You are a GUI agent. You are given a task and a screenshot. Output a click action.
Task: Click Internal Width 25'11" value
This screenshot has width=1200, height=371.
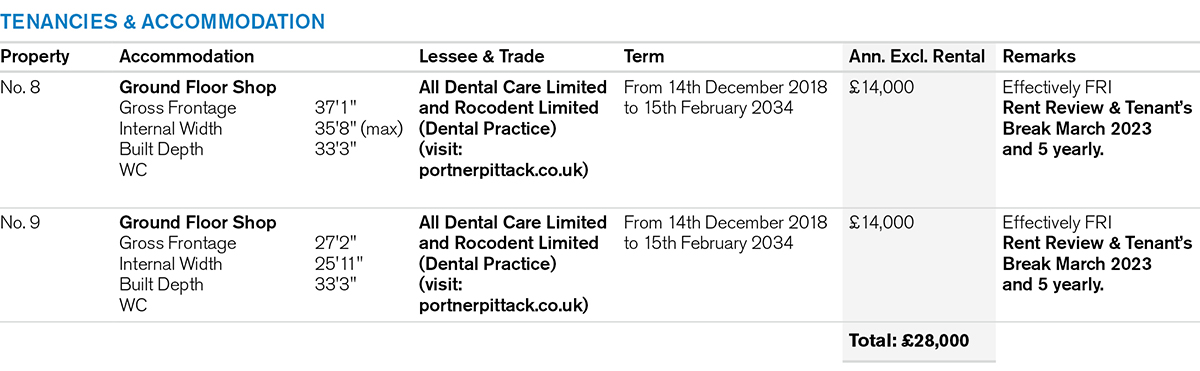point(338,264)
